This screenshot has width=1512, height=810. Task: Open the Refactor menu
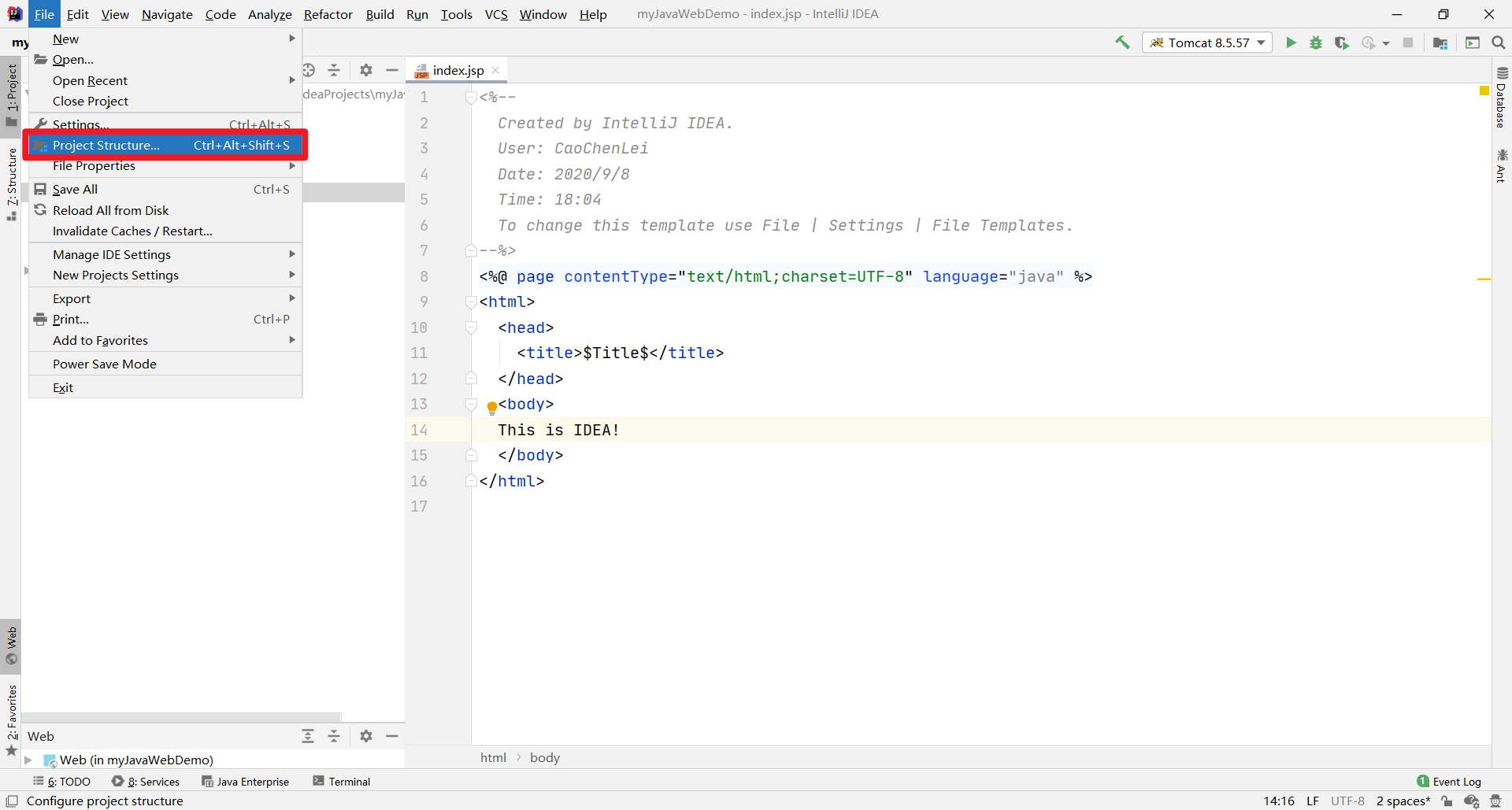pos(328,14)
